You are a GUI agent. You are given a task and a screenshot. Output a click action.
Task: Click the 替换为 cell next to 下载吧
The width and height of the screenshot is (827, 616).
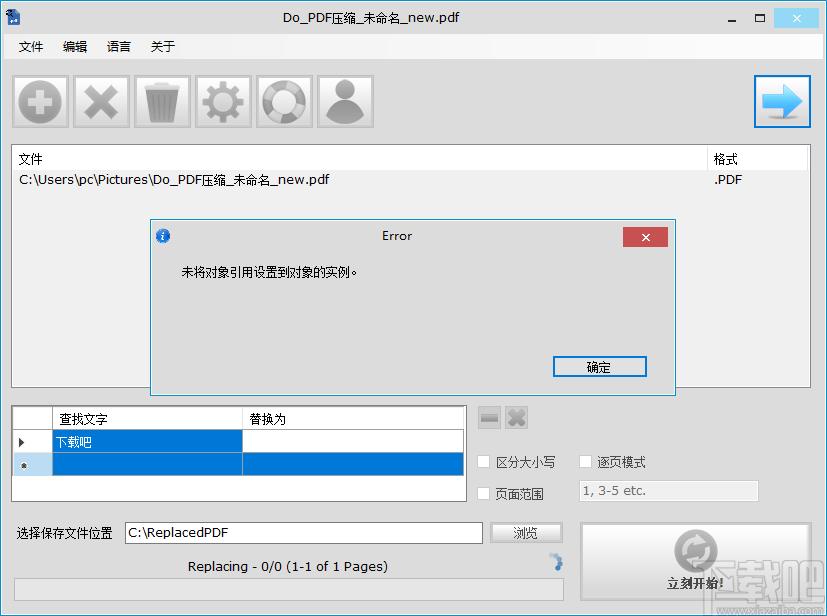(353, 441)
